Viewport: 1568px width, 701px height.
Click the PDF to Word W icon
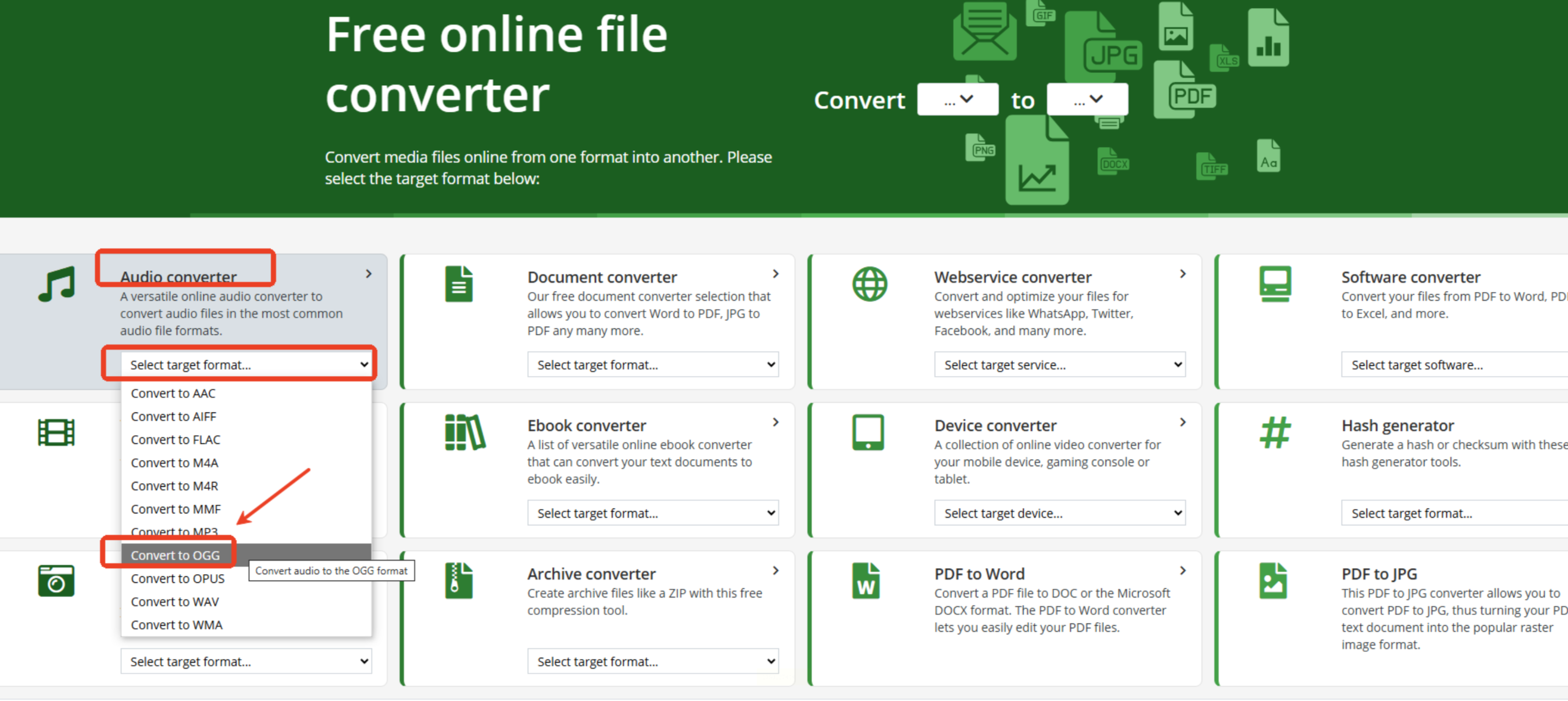[865, 581]
